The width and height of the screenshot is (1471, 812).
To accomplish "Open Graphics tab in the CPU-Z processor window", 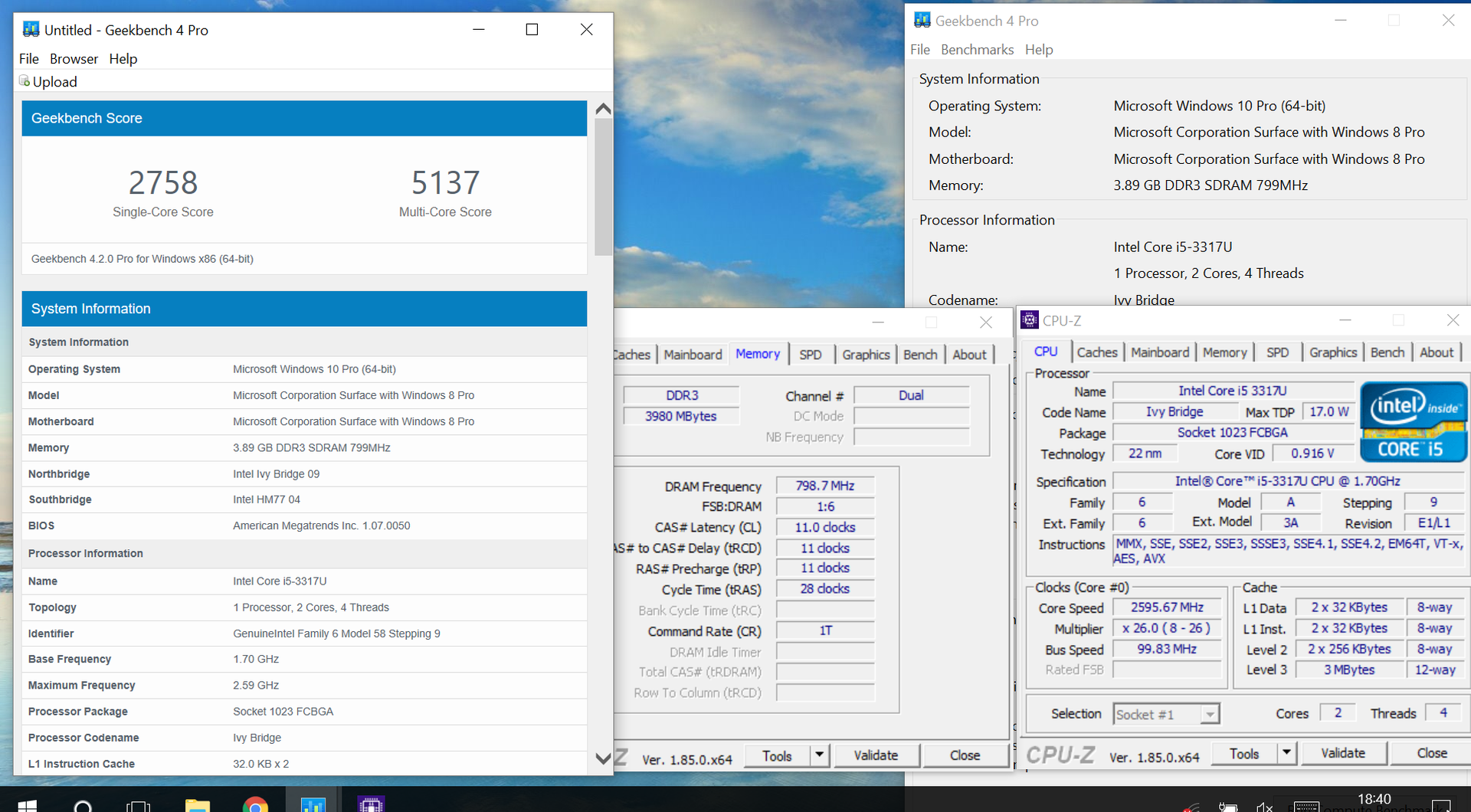I will 1333,352.
